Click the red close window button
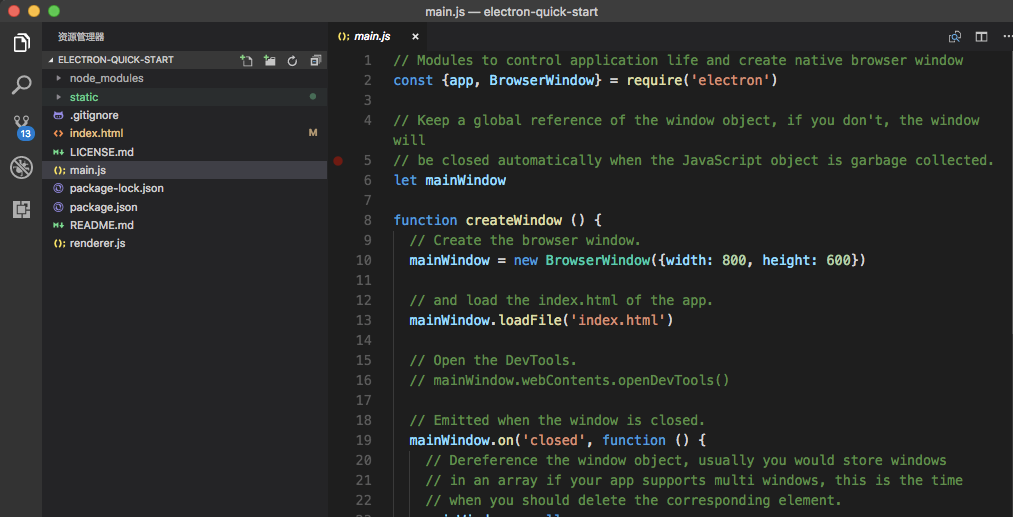Screen dimensions: 1013x517 [14, 11]
